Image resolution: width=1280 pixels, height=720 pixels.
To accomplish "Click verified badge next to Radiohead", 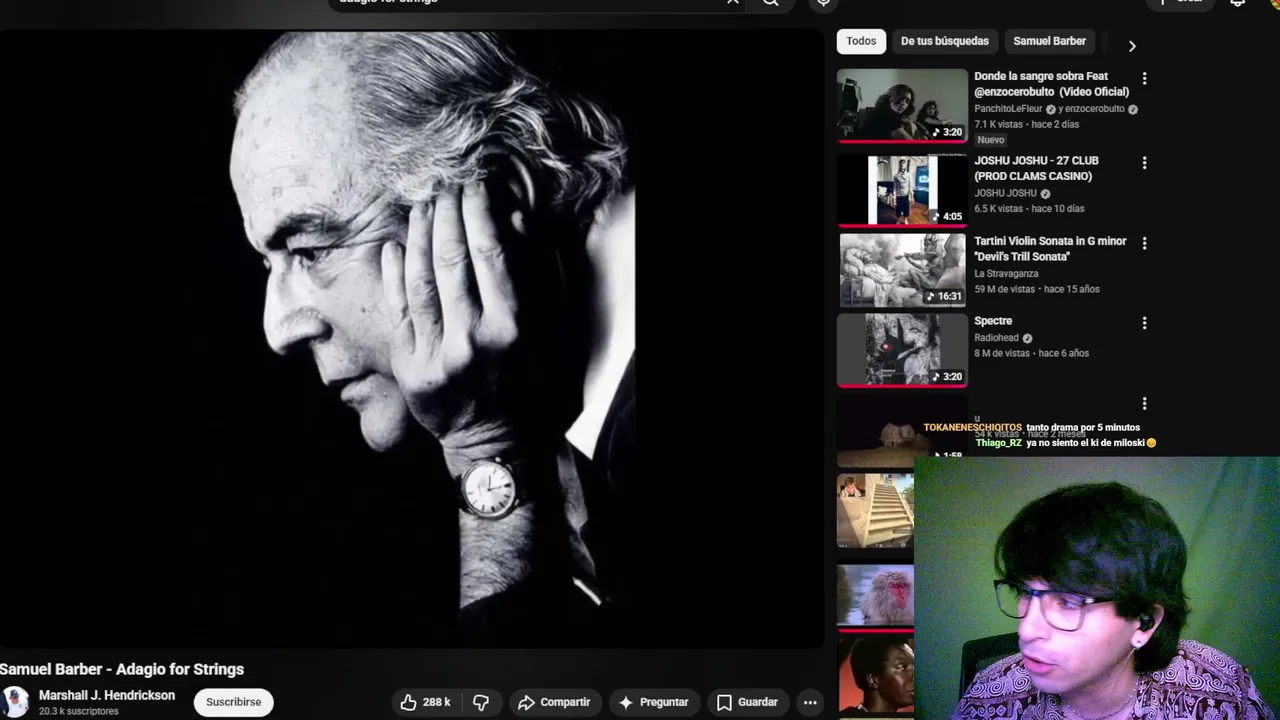I will 1027,338.
